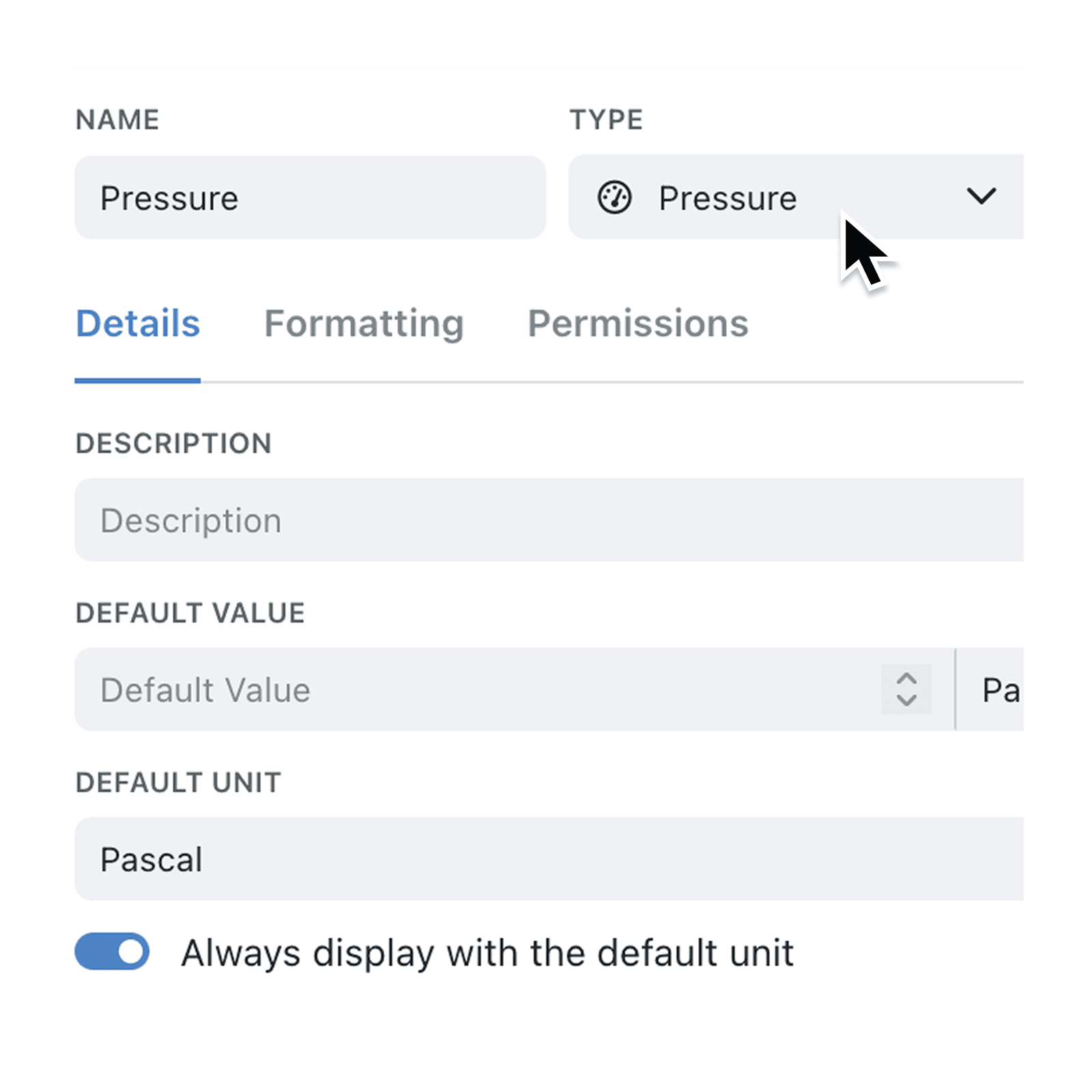Screen dimensions: 1092x1092
Task: Click the 'Always display with the default unit' label
Action: [487, 953]
